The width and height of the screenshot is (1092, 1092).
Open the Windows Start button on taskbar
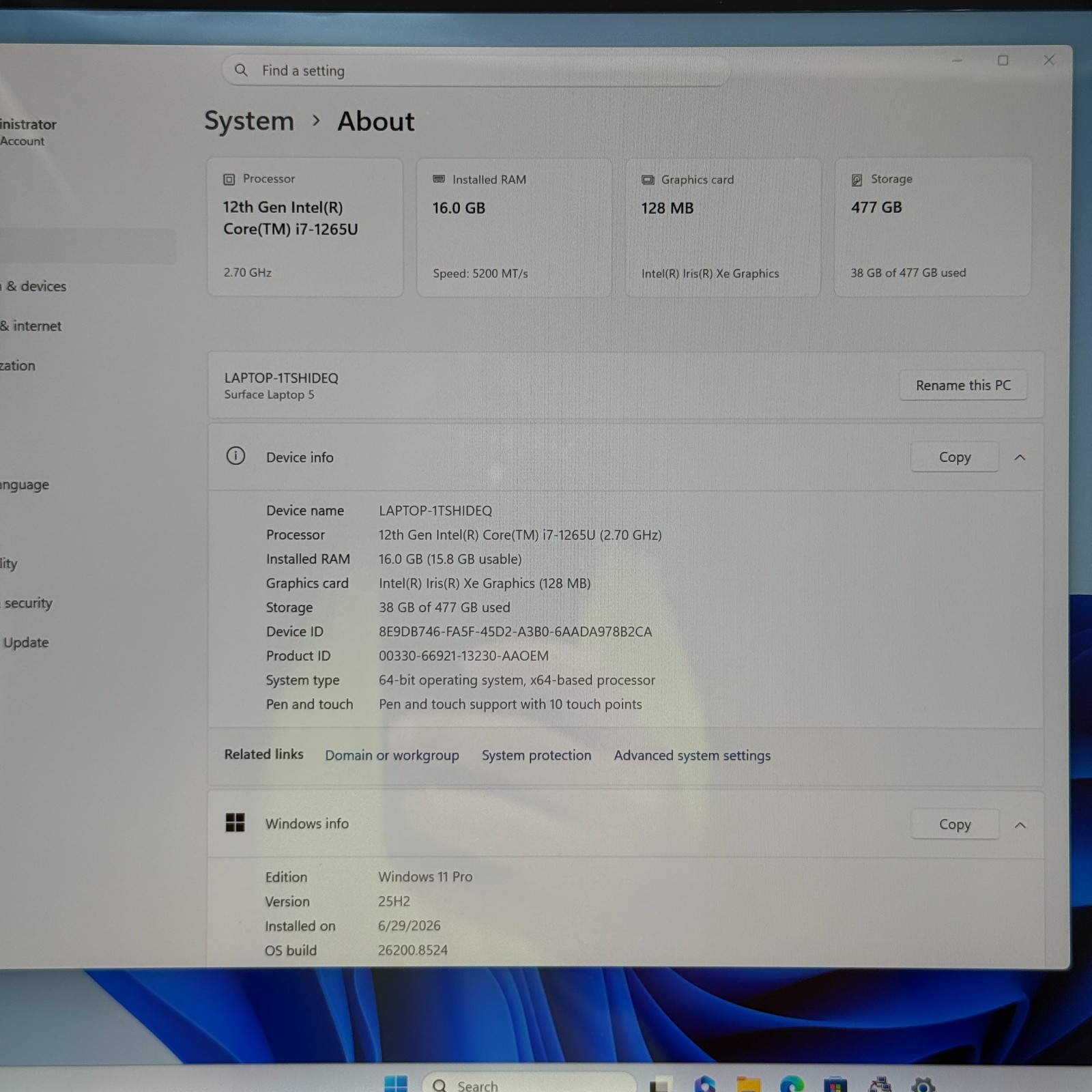point(396,1084)
